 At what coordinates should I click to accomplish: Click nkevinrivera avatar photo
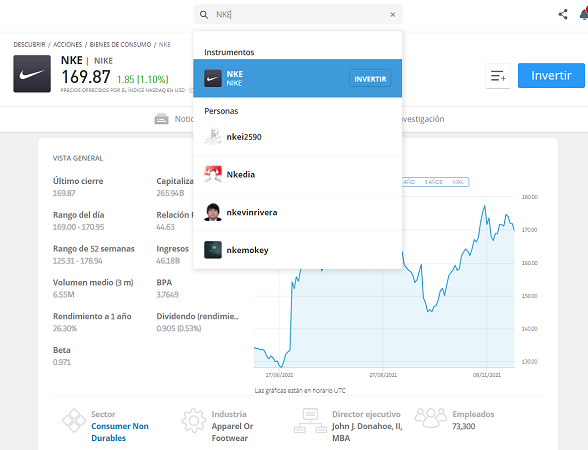click(213, 212)
